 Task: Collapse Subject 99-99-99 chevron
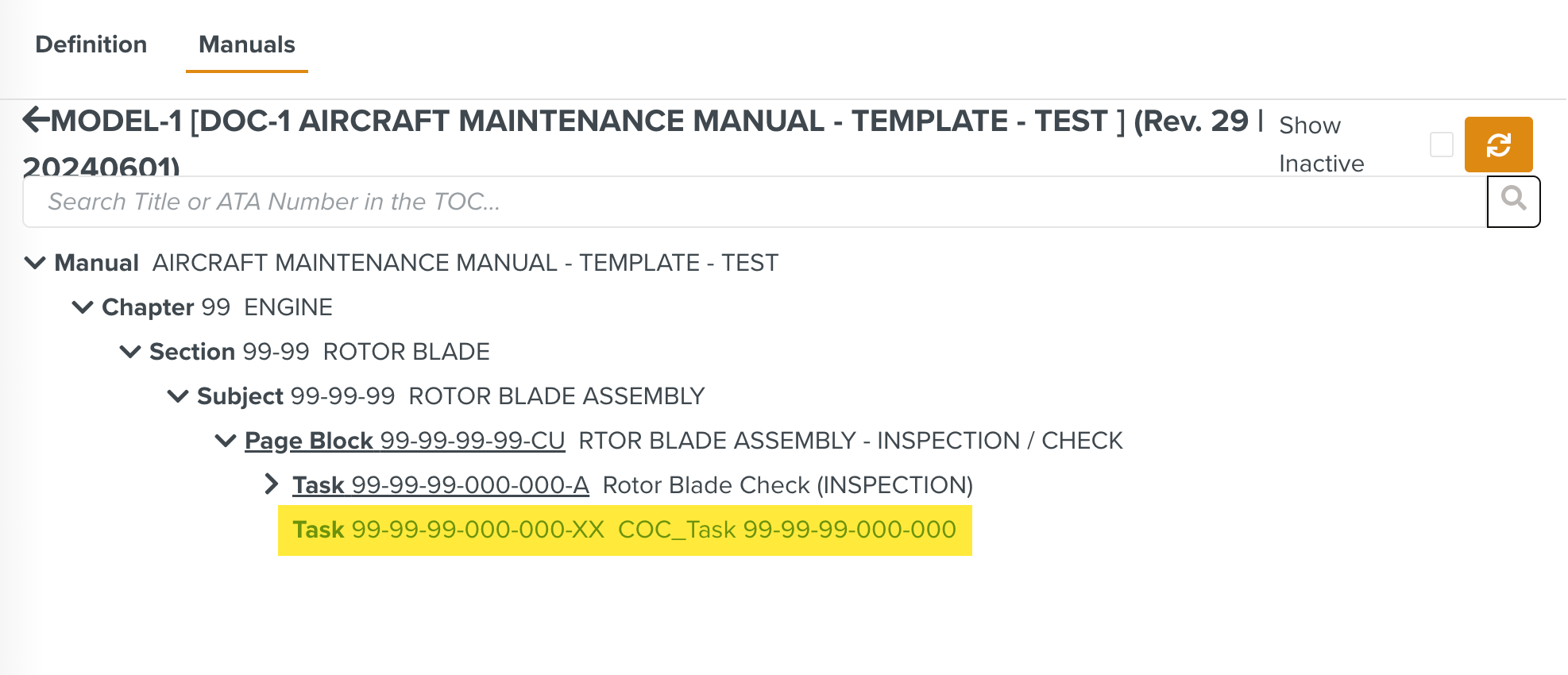[x=179, y=396]
